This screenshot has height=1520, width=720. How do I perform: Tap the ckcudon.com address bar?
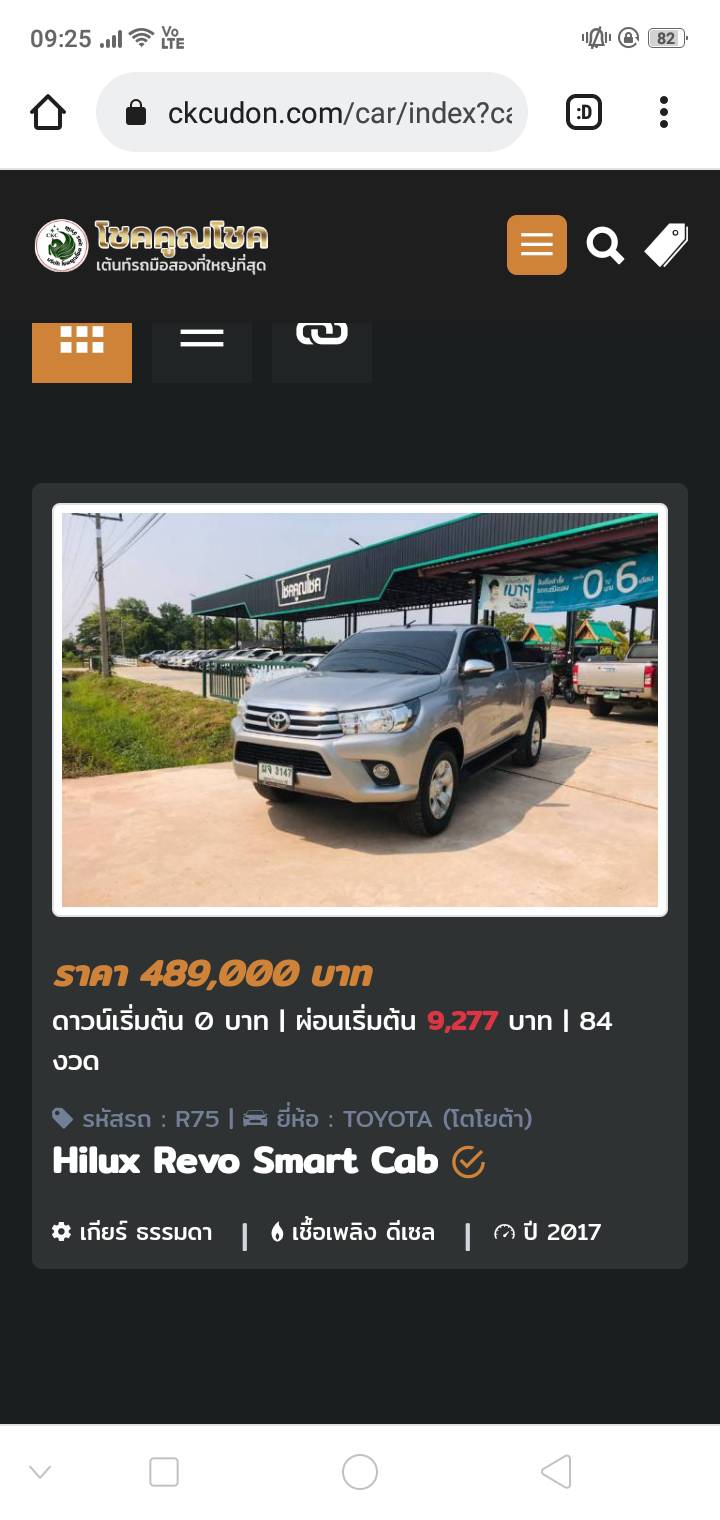click(x=312, y=113)
